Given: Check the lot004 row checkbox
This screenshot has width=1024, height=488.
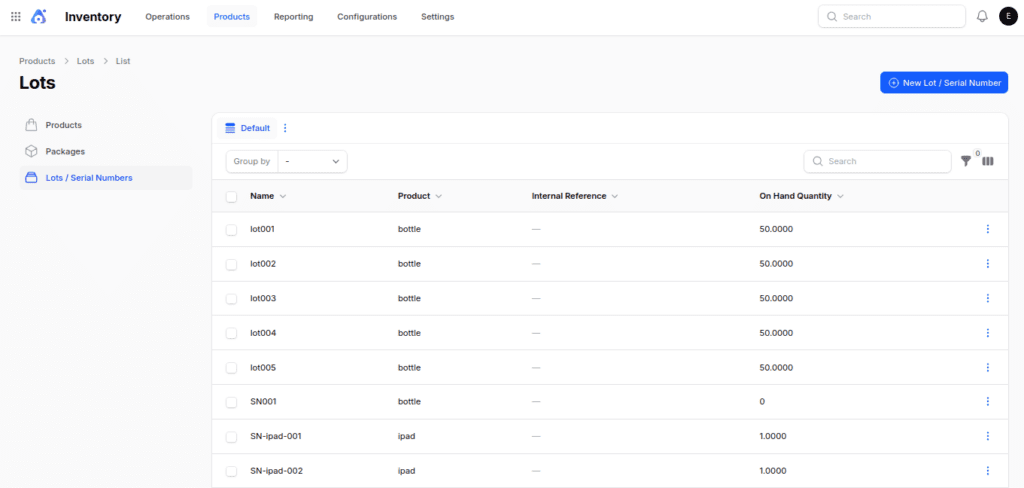Looking at the screenshot, I should [x=231, y=333].
